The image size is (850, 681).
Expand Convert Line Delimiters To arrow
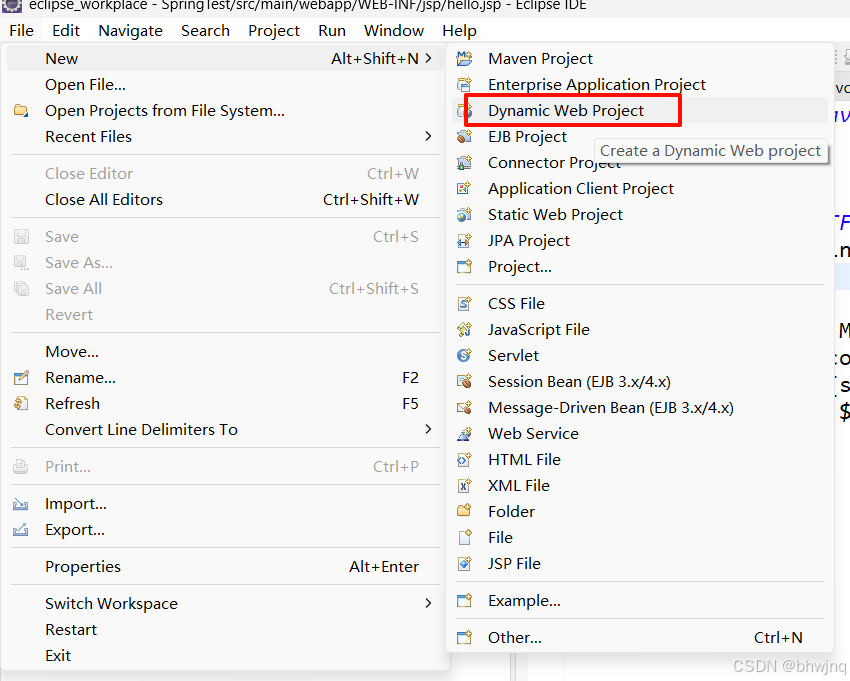point(428,429)
